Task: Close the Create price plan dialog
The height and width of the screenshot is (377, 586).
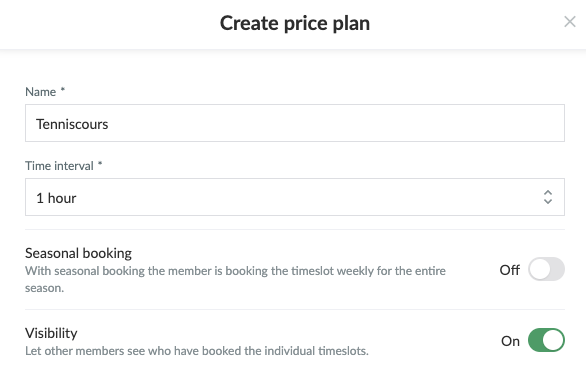Action: [570, 22]
